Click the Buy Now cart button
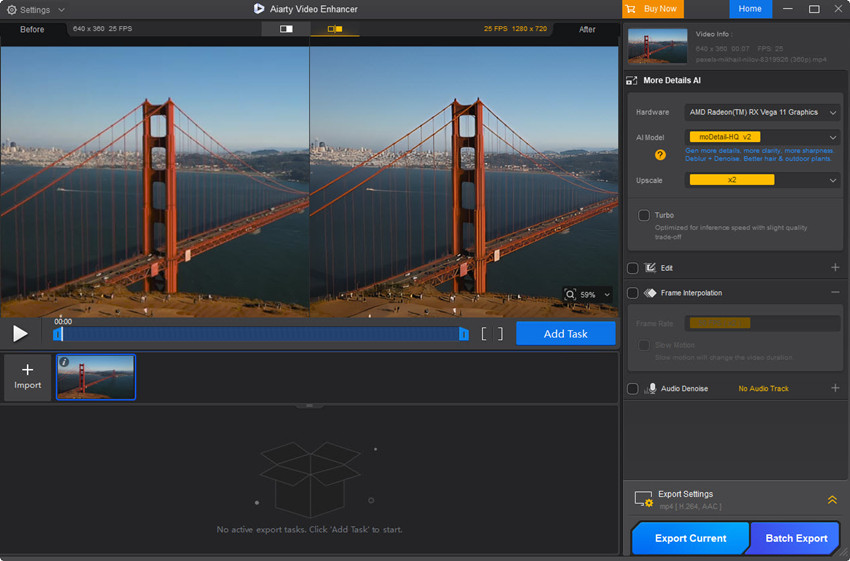Viewport: 850px width, 561px height. (653, 9)
